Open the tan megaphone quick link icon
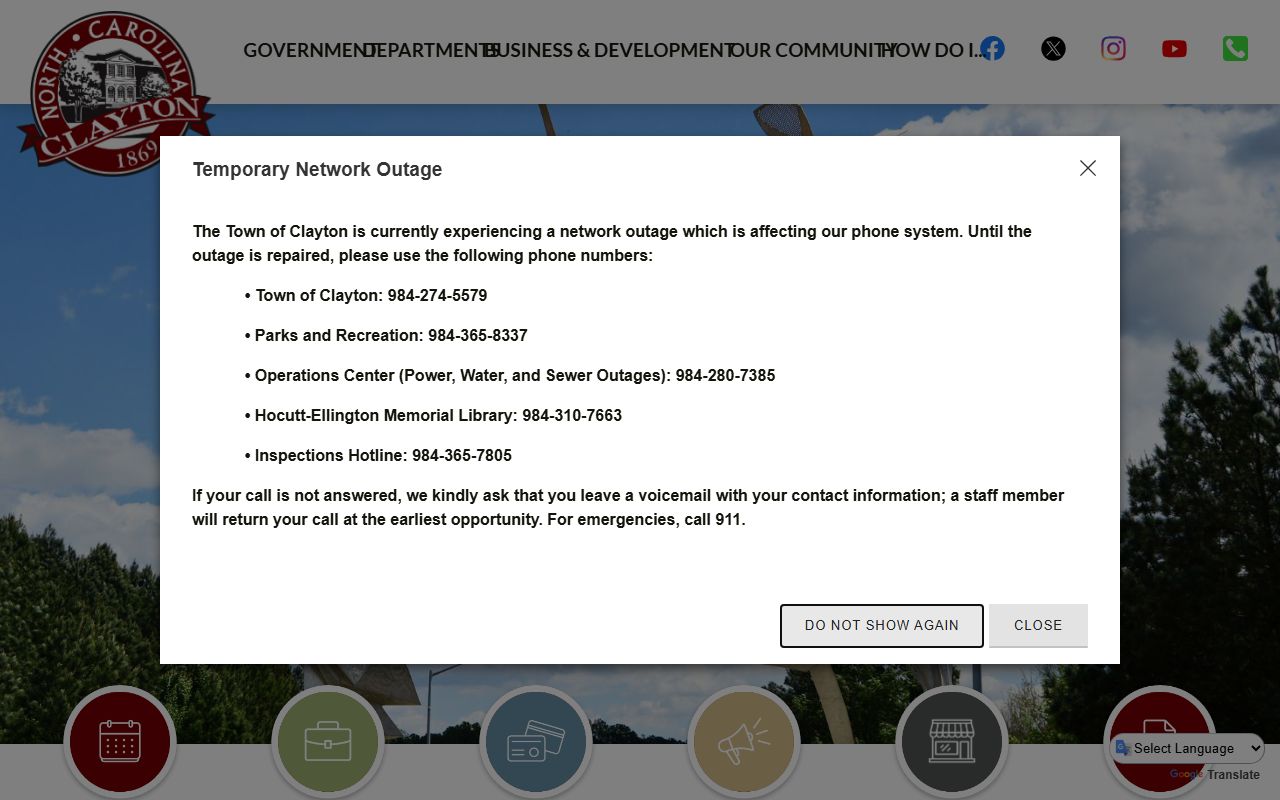 click(x=744, y=742)
